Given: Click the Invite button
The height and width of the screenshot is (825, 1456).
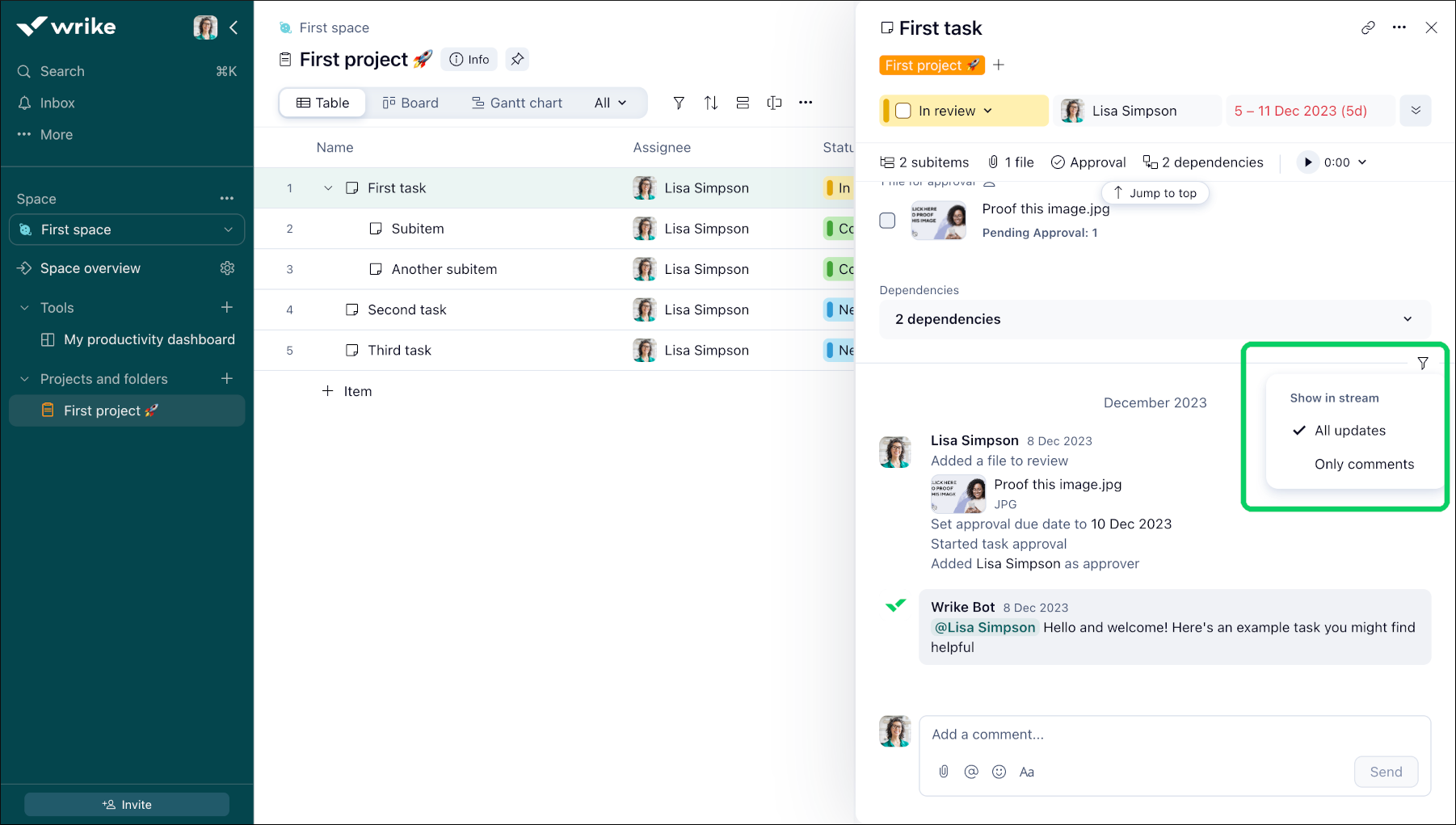Looking at the screenshot, I should (x=127, y=805).
